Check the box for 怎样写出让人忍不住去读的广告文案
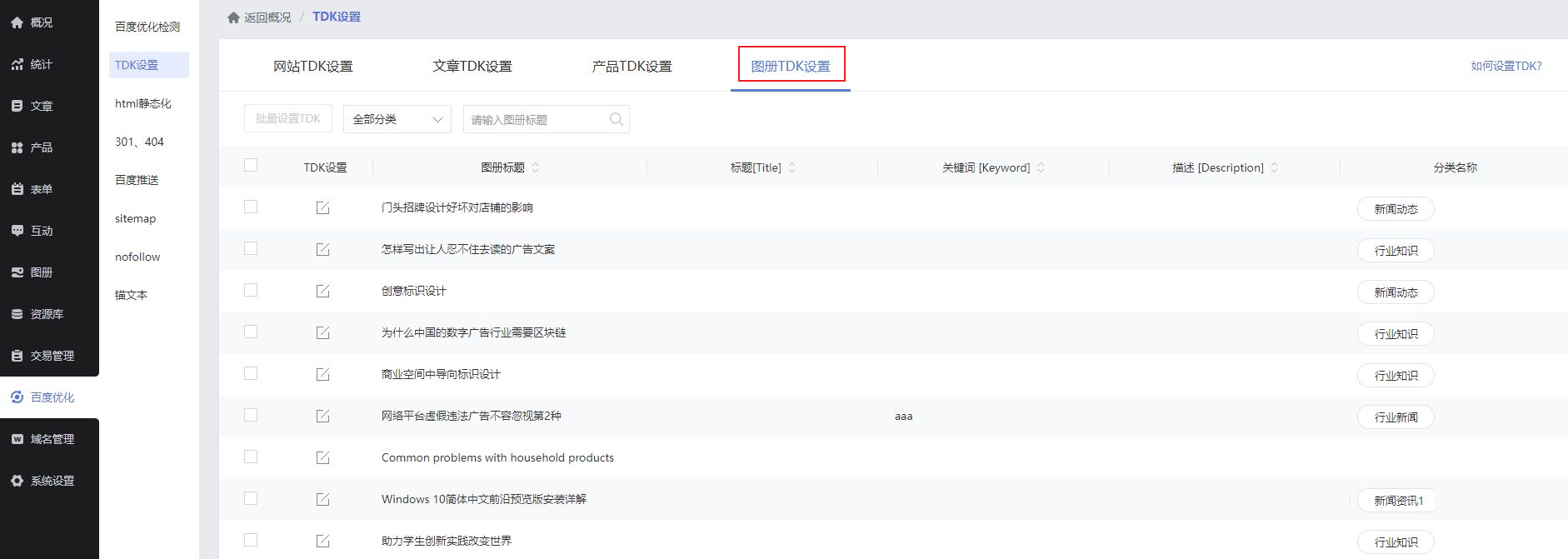 coord(251,248)
